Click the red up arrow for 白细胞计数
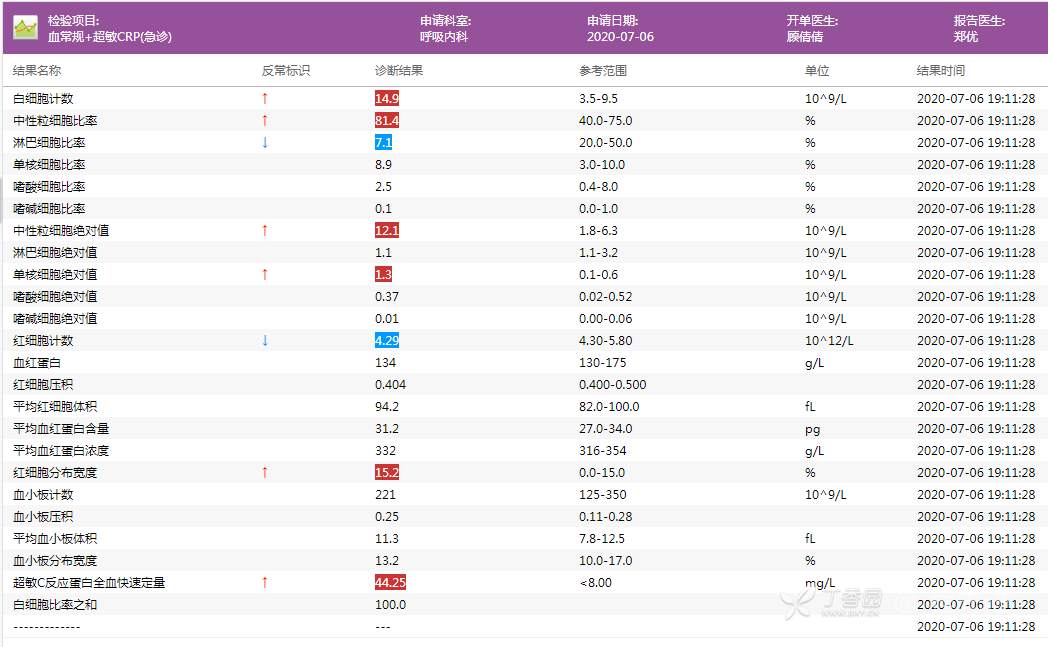1048x647 pixels. click(265, 98)
